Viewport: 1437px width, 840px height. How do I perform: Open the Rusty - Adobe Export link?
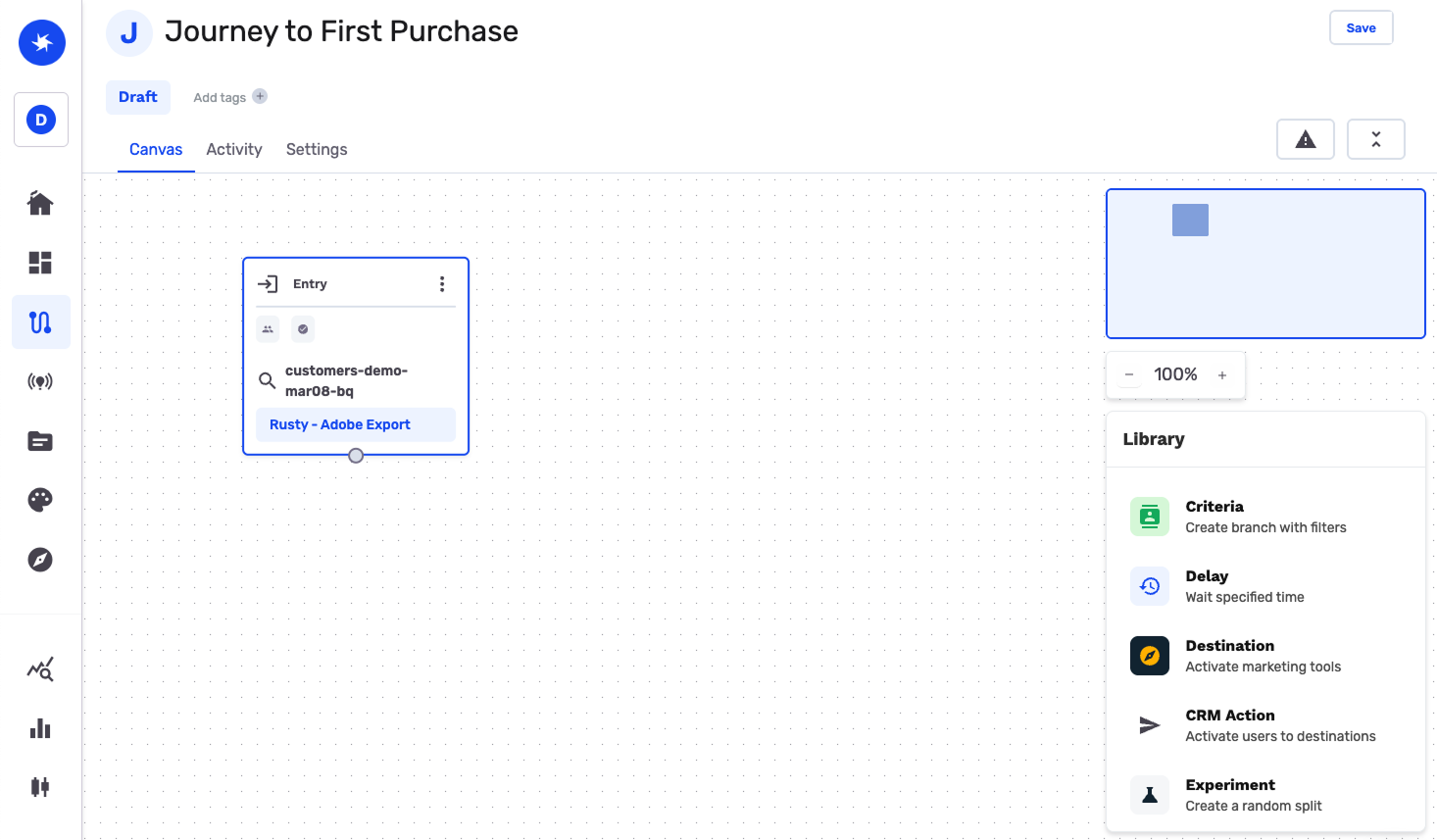(x=340, y=424)
